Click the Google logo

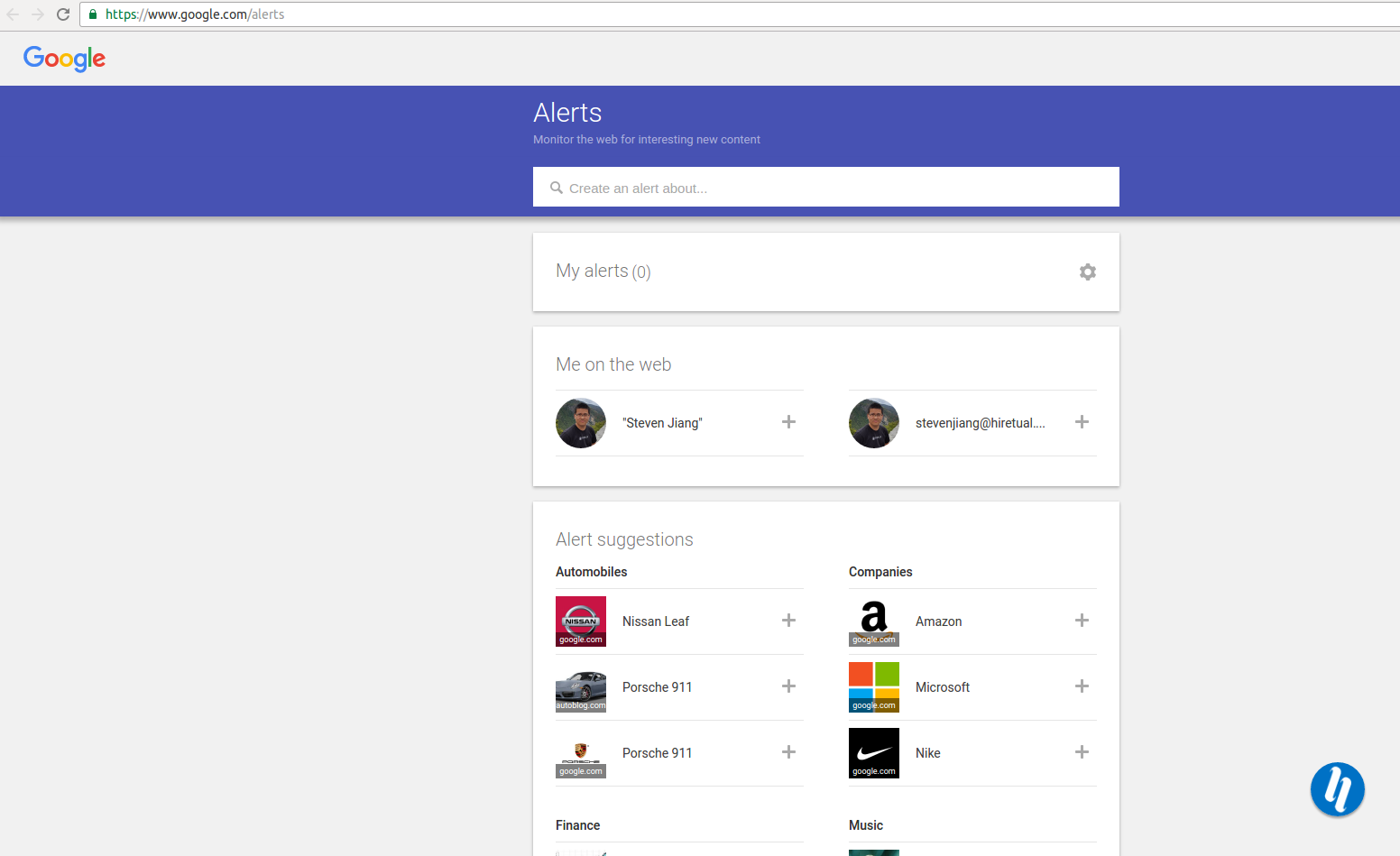[64, 59]
